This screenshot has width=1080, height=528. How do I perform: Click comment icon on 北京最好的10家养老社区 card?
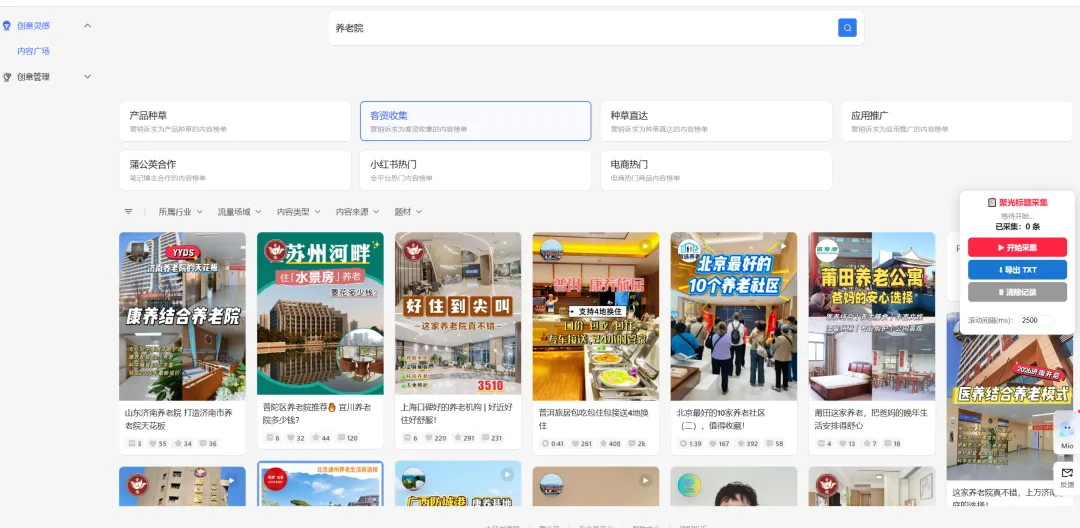click(769, 443)
